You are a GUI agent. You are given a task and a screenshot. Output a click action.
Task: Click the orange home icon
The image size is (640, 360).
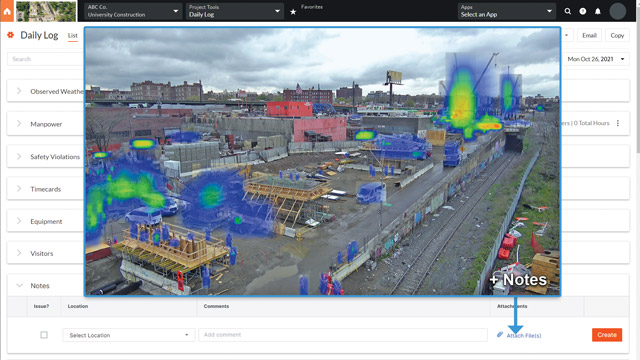(7, 11)
